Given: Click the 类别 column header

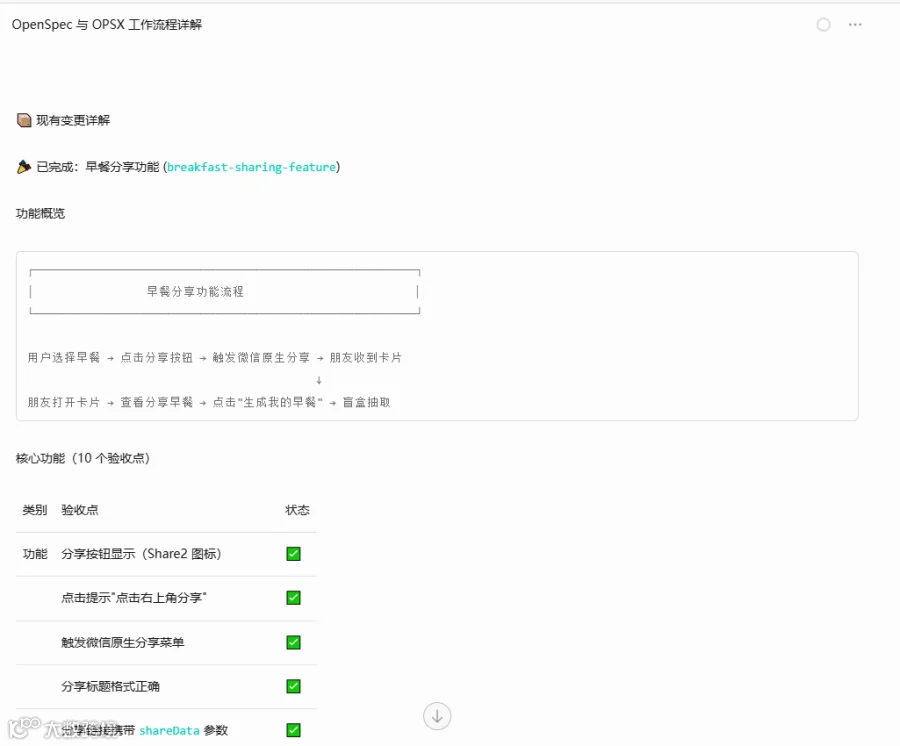Looking at the screenshot, I should point(34,510).
